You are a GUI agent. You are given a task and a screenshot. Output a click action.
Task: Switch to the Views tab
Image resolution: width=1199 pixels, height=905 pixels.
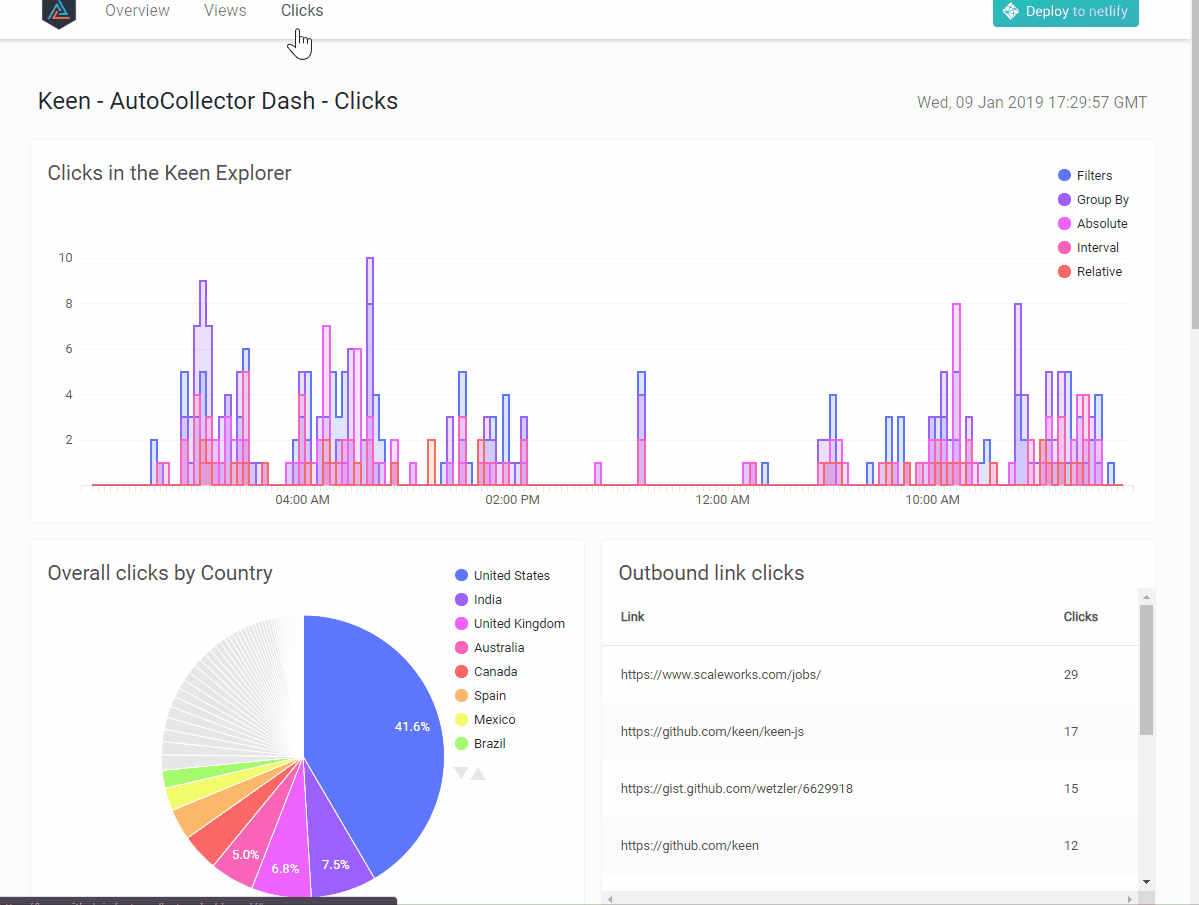point(225,11)
